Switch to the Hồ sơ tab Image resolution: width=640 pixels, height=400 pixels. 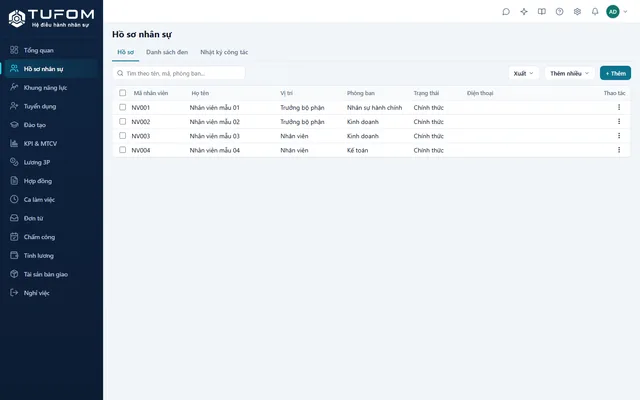125,52
